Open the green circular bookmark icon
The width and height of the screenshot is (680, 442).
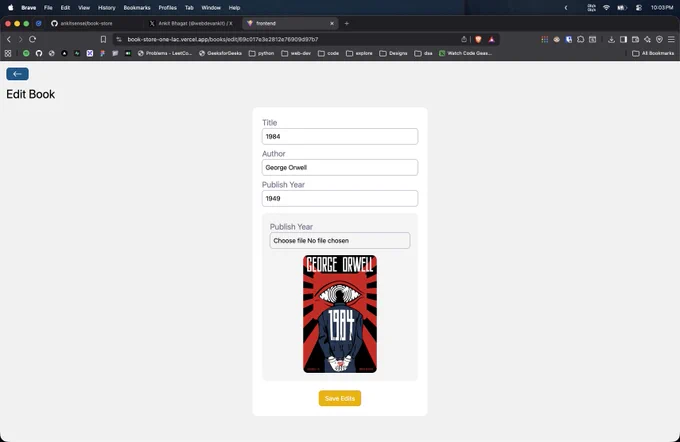click(26, 53)
